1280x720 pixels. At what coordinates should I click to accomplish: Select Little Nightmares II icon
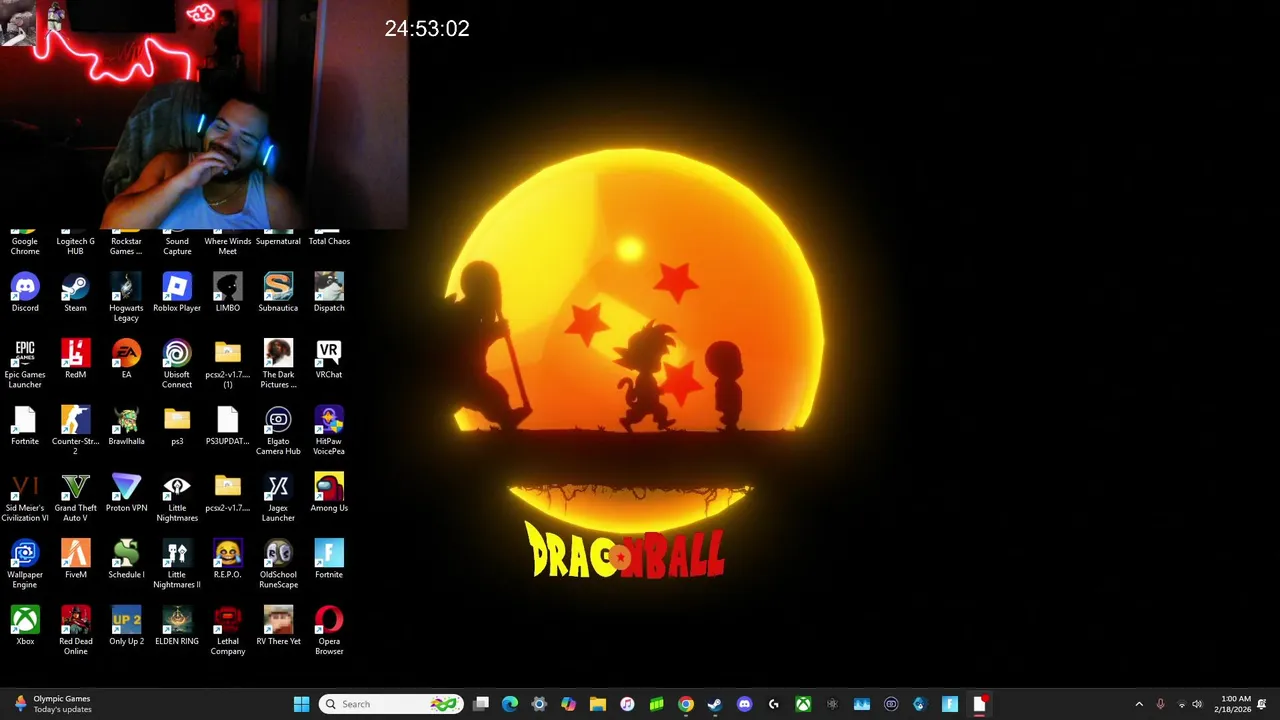coord(177,564)
